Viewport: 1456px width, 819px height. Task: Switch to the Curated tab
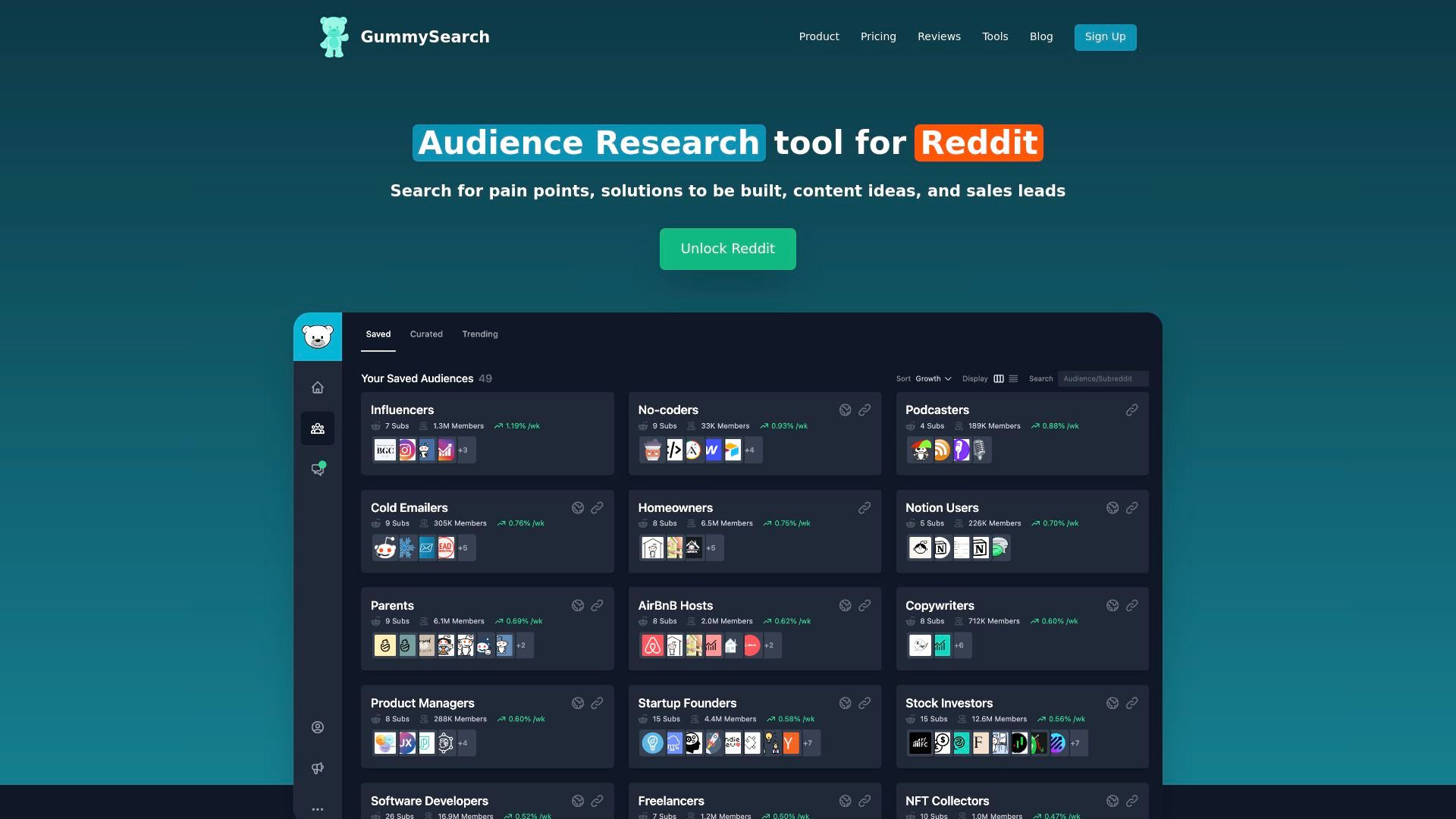pos(426,334)
